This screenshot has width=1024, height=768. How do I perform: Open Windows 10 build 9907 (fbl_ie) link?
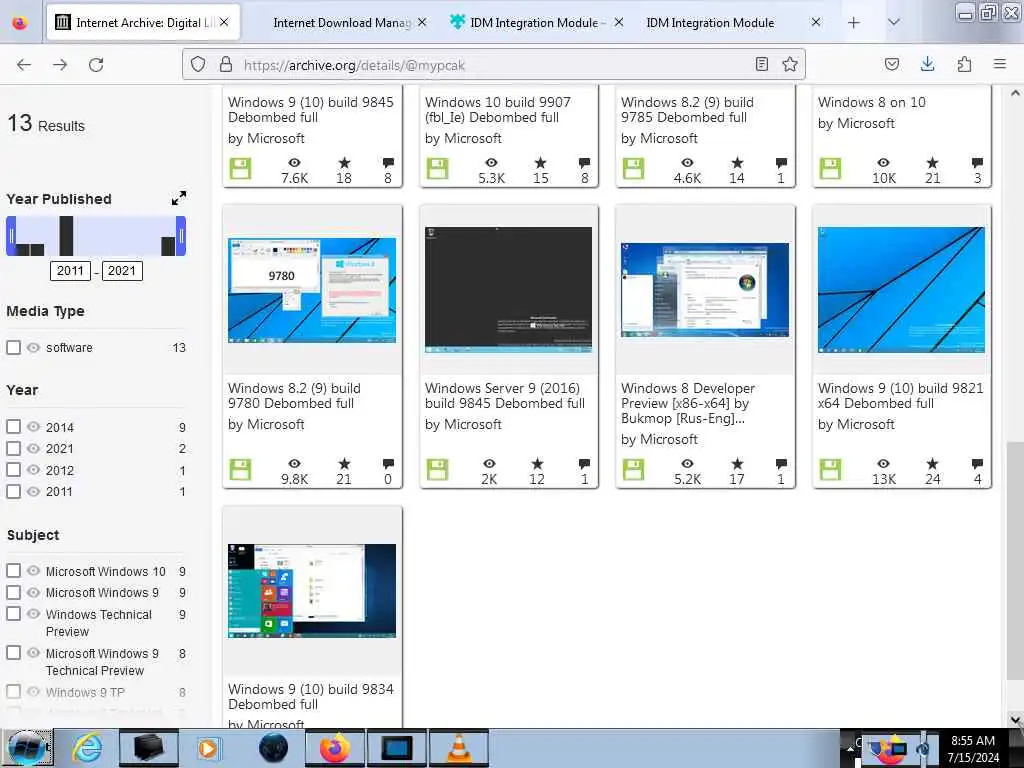[x=498, y=110]
